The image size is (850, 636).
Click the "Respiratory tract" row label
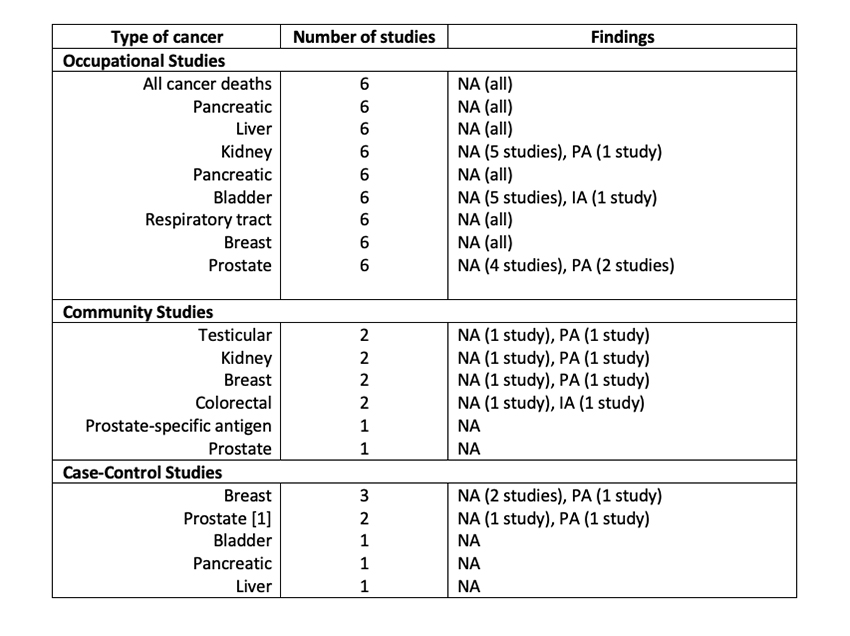click(208, 219)
